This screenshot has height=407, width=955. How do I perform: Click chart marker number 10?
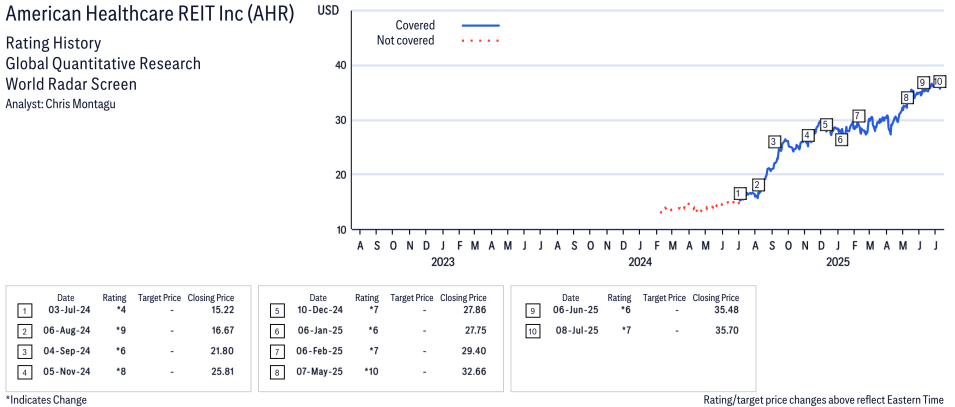coord(938,81)
